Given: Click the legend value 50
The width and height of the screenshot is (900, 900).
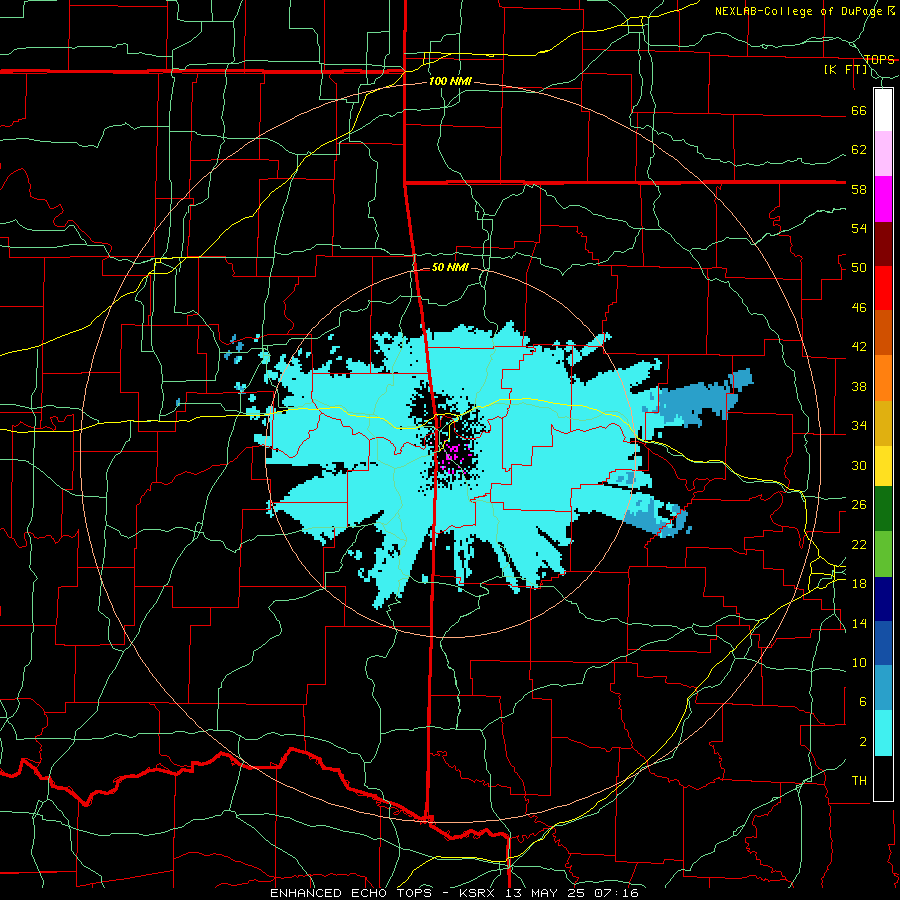Looking at the screenshot, I should [859, 268].
